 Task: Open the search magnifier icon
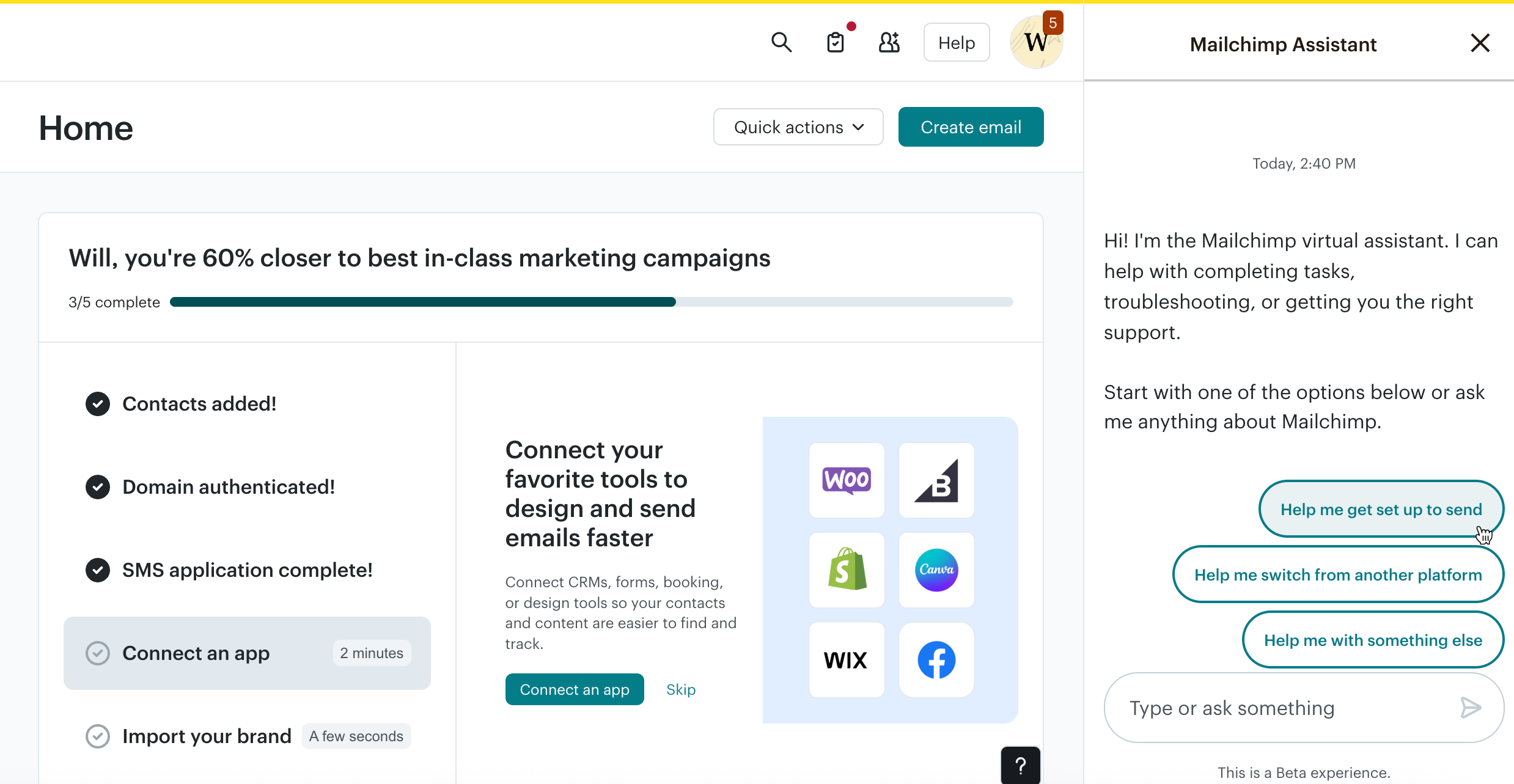click(x=781, y=43)
